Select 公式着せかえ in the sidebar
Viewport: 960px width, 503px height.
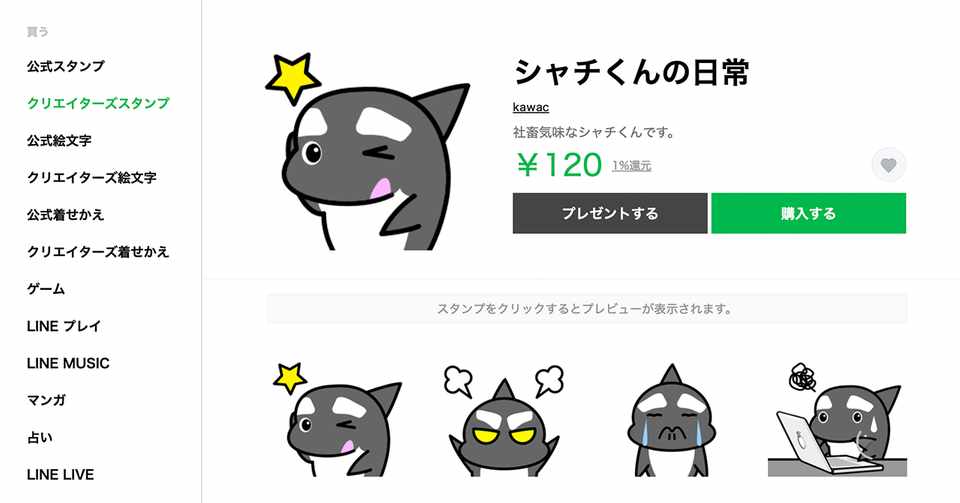66,214
